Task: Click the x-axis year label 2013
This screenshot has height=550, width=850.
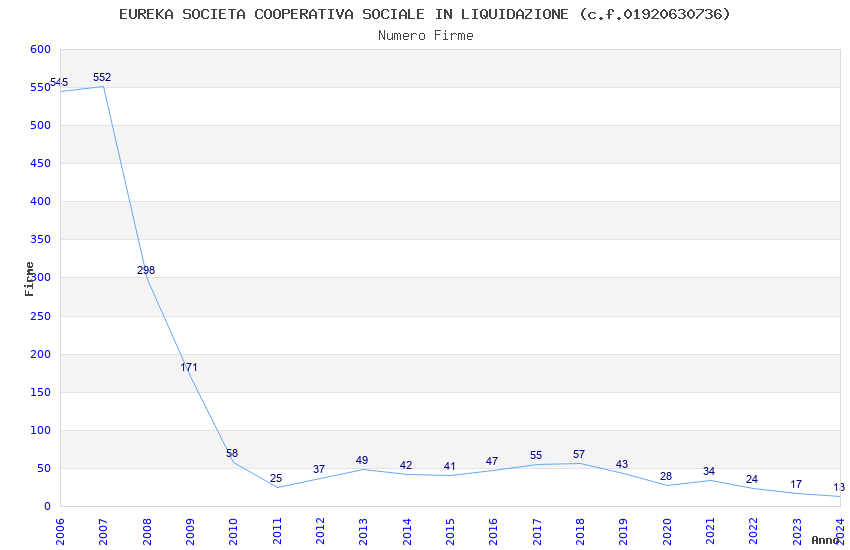Action: coord(363,531)
